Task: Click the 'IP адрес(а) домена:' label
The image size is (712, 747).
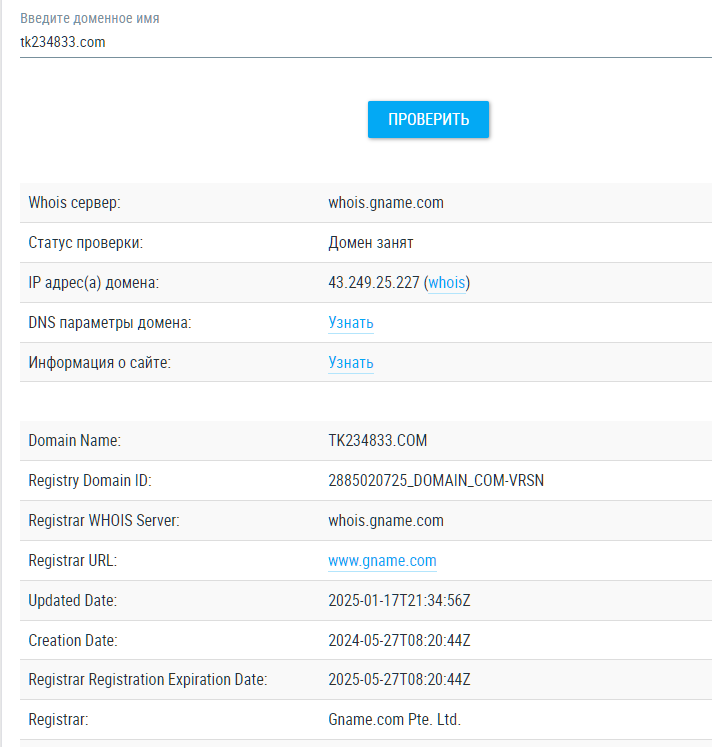Action: tap(94, 283)
